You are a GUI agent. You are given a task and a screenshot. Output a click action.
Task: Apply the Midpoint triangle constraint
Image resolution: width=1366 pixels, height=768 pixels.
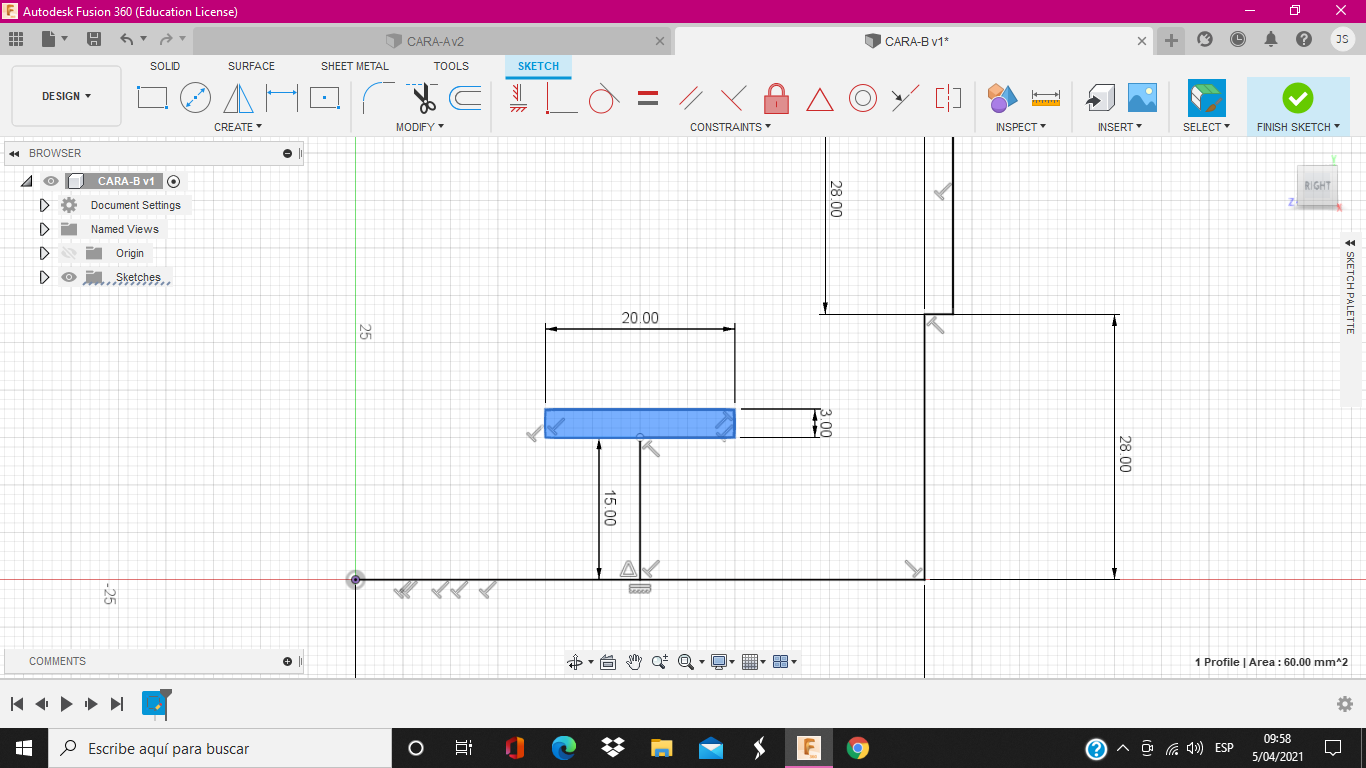pos(819,99)
